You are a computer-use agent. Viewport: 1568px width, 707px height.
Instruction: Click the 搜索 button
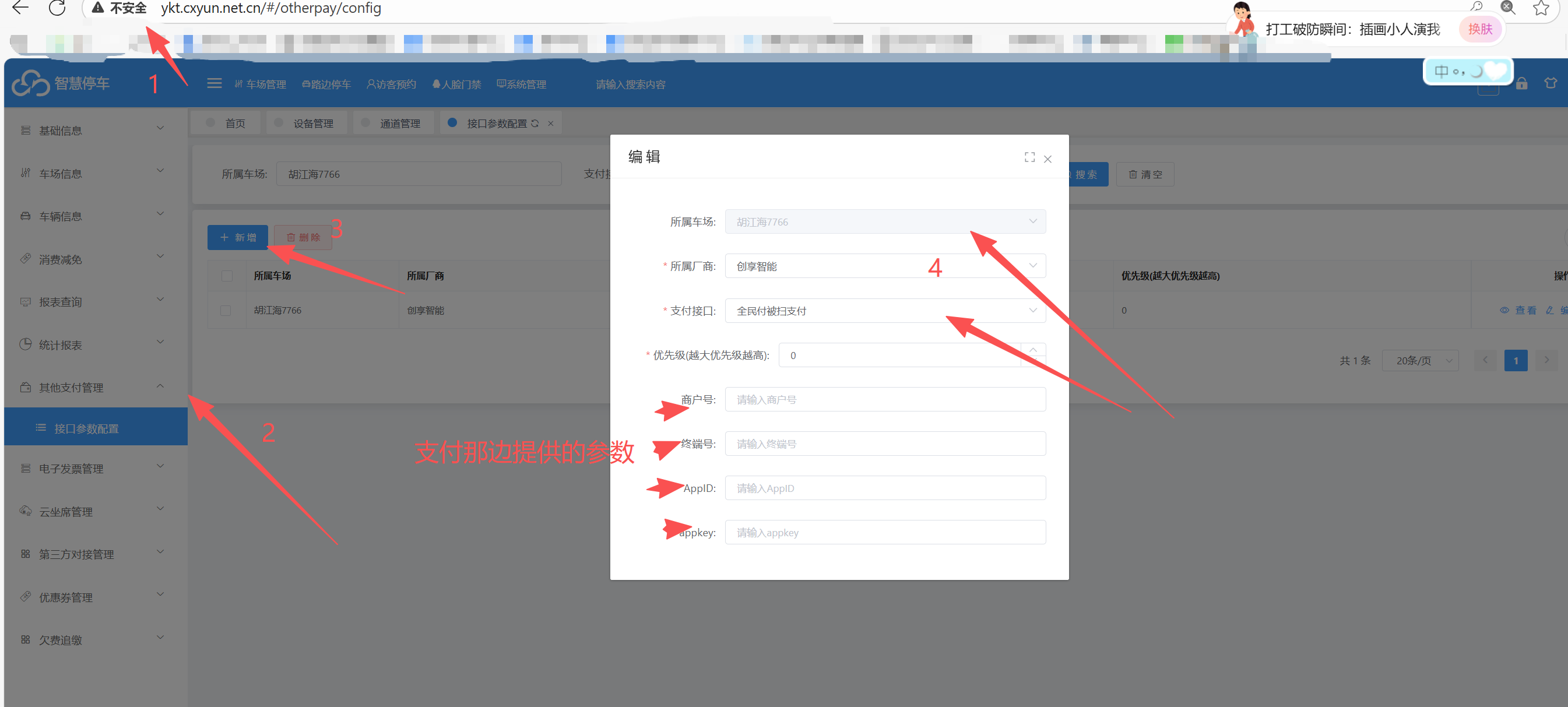point(1086,175)
